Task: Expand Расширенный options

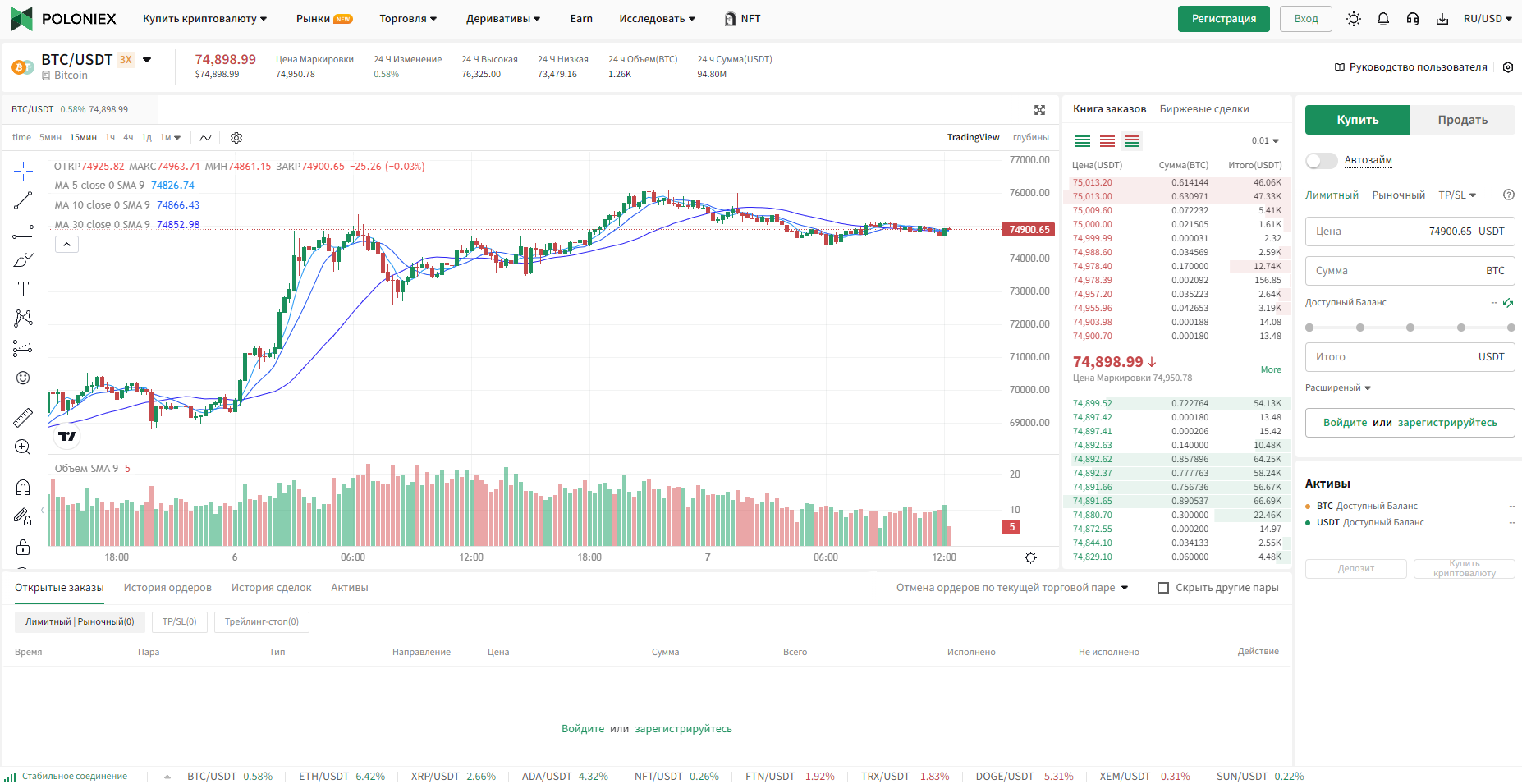Action: [x=1338, y=388]
